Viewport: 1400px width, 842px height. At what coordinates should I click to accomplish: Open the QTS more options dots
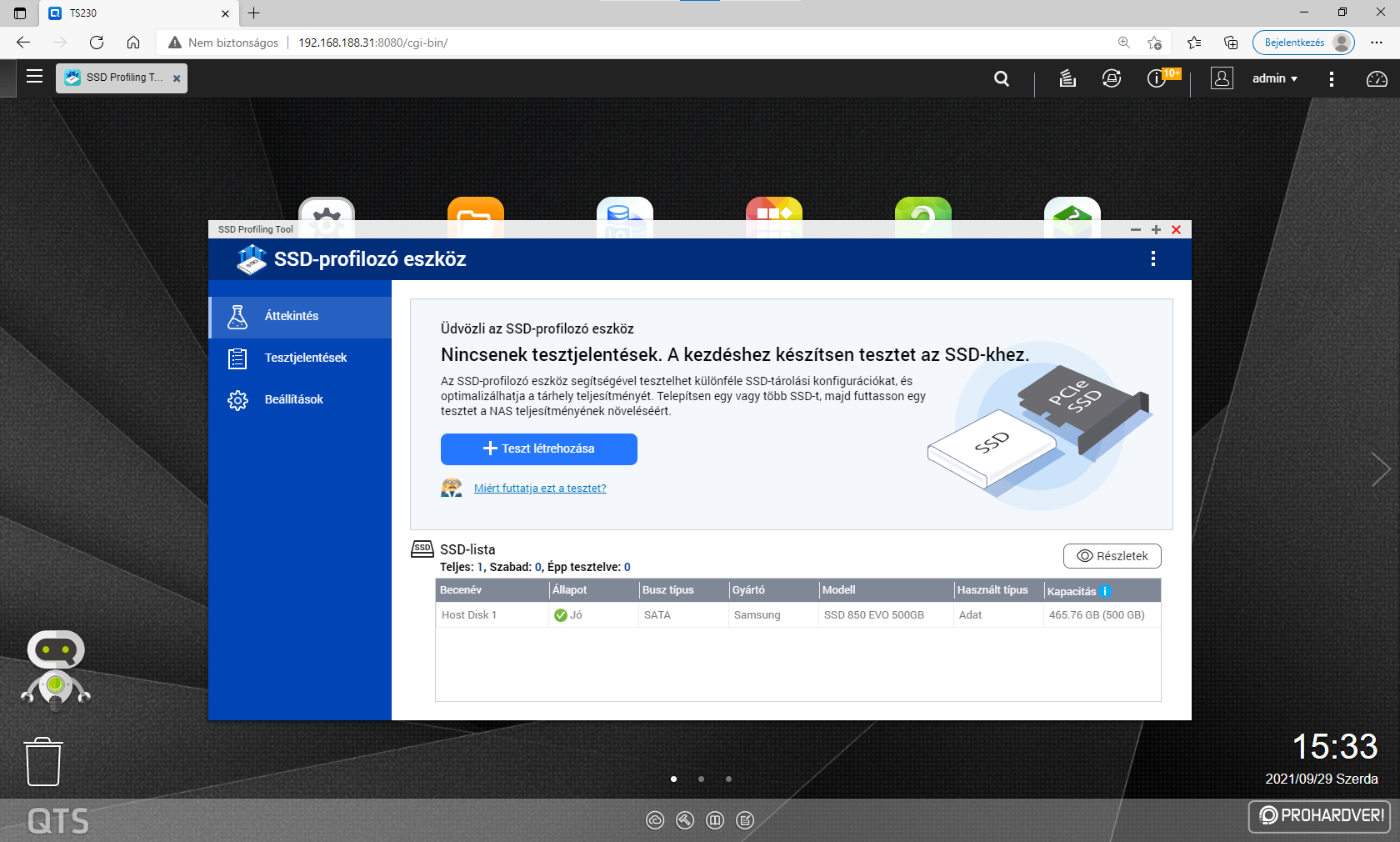coord(1332,78)
